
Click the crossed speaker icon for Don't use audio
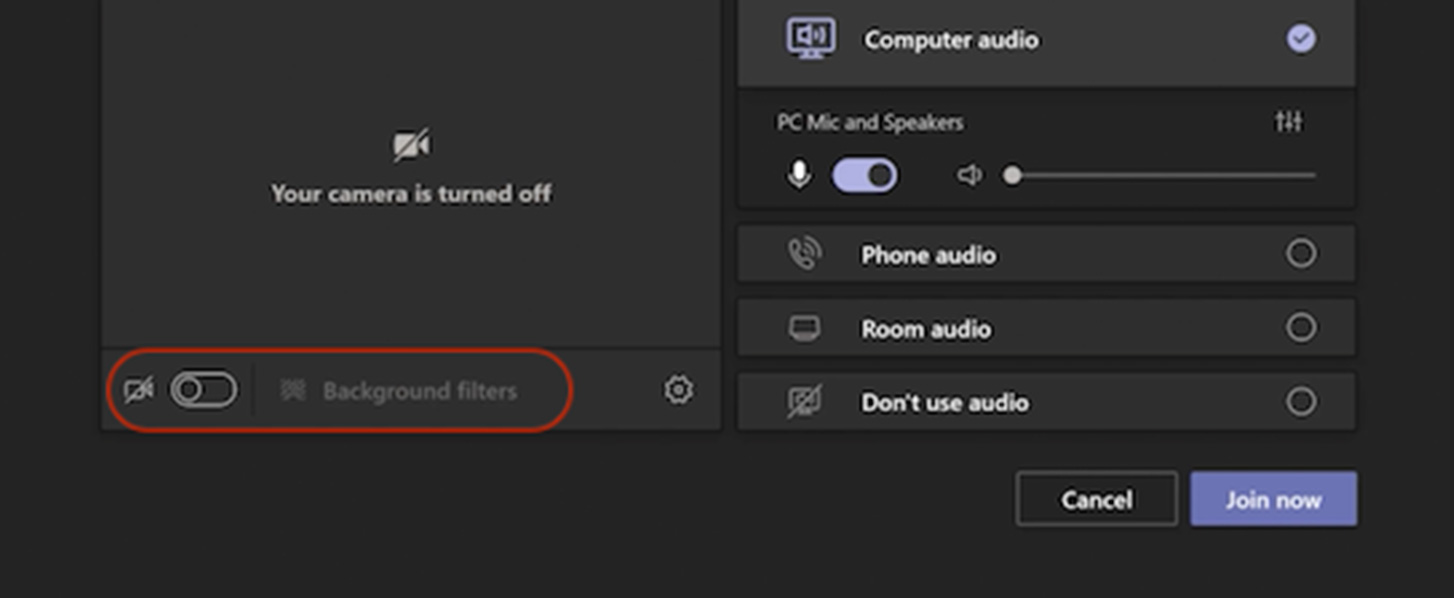point(805,401)
